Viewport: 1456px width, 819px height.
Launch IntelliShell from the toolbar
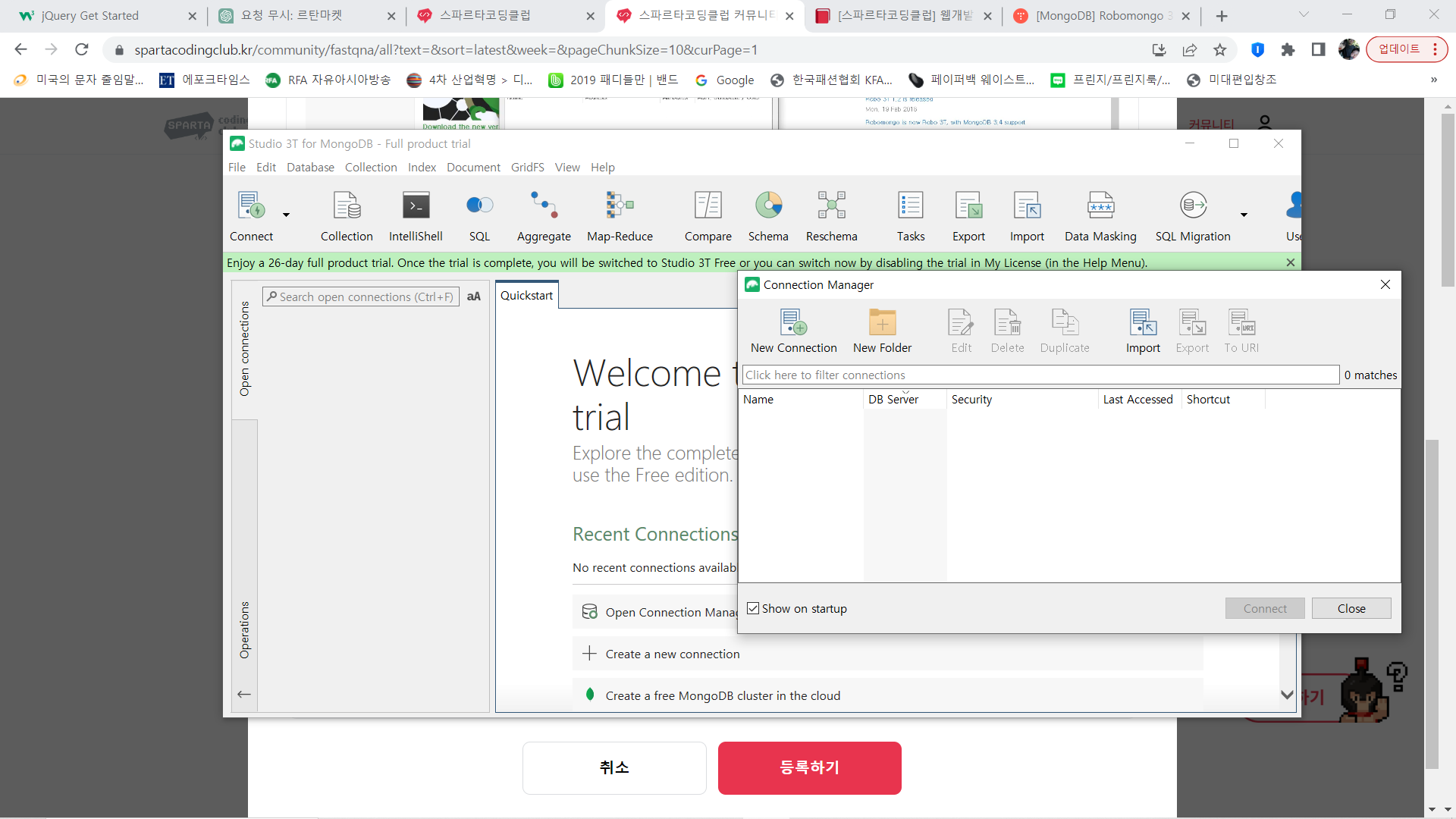click(416, 216)
